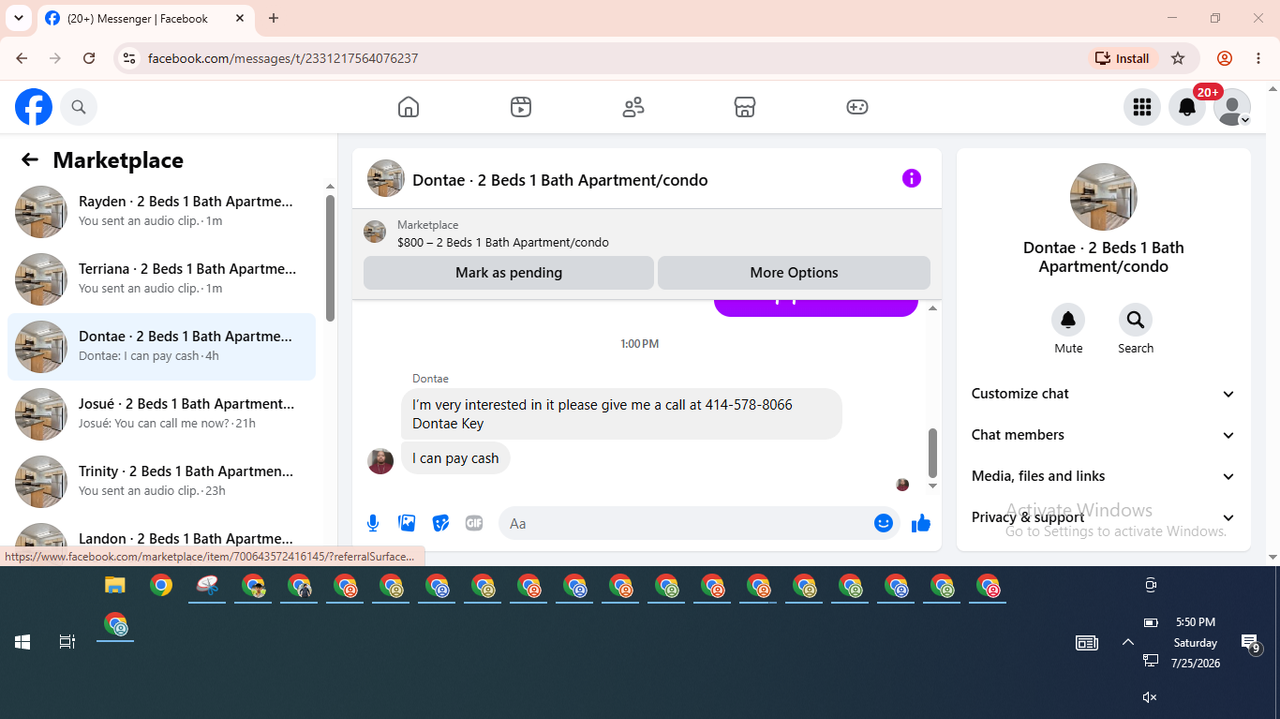Viewport: 1280px width, 719px height.
Task: Open the emoji picker smiley icon
Action: tap(883, 523)
